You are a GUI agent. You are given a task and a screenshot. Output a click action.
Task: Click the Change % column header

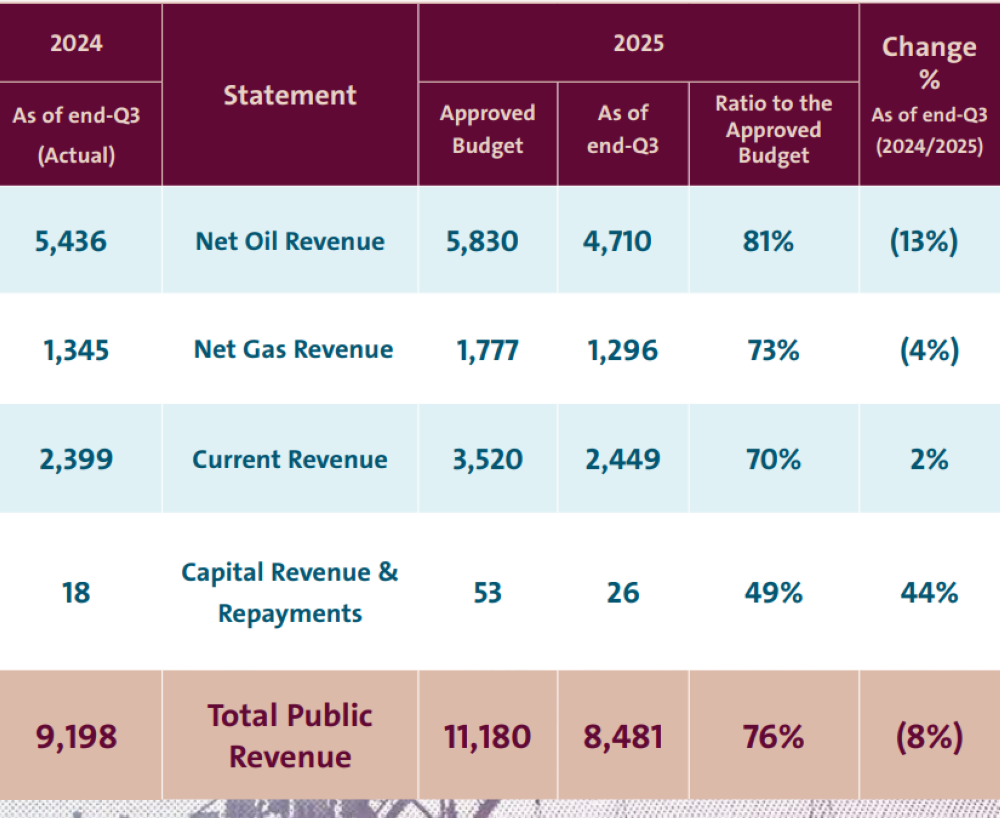coord(929,60)
